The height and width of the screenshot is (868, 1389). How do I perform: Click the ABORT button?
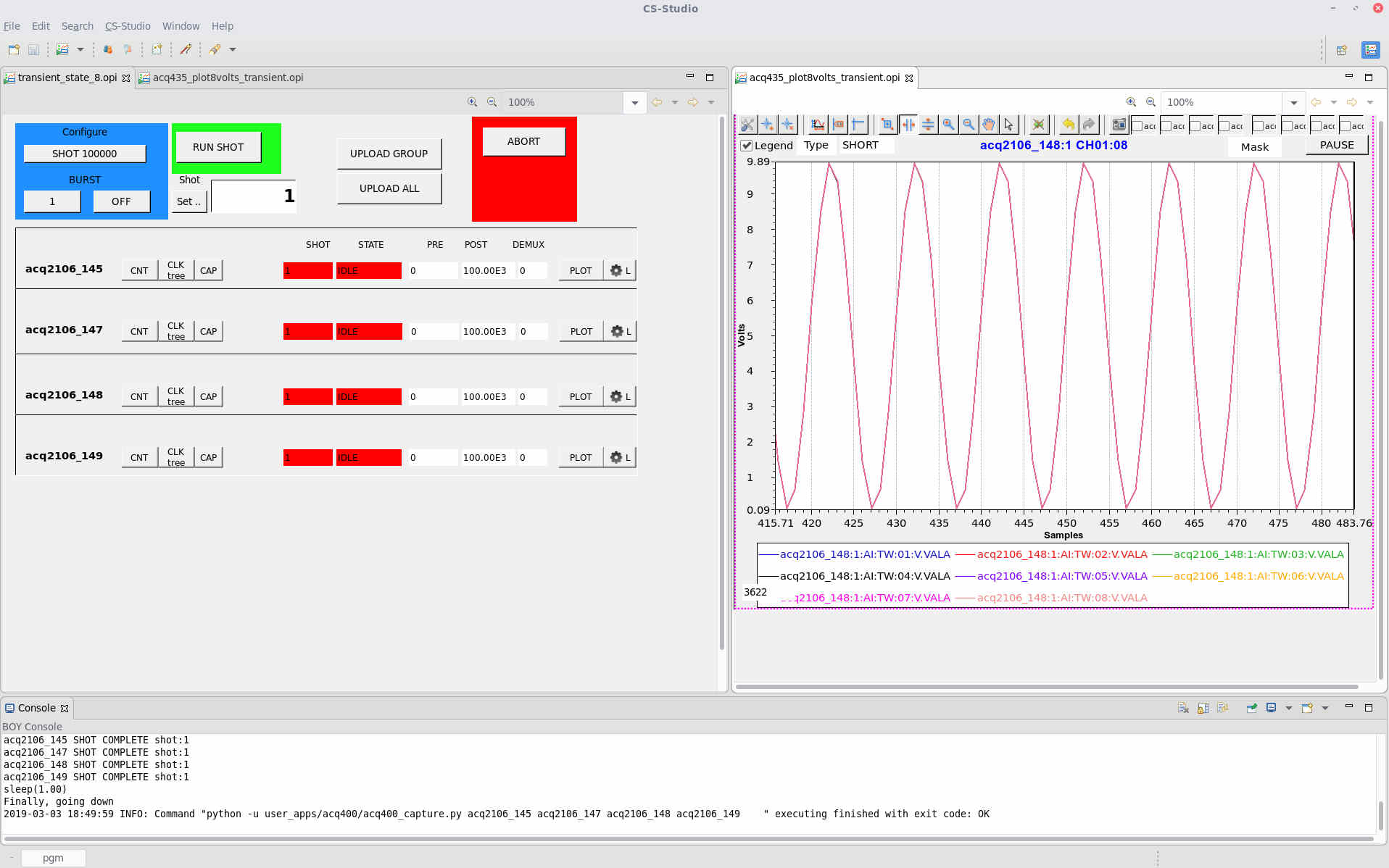[523, 141]
